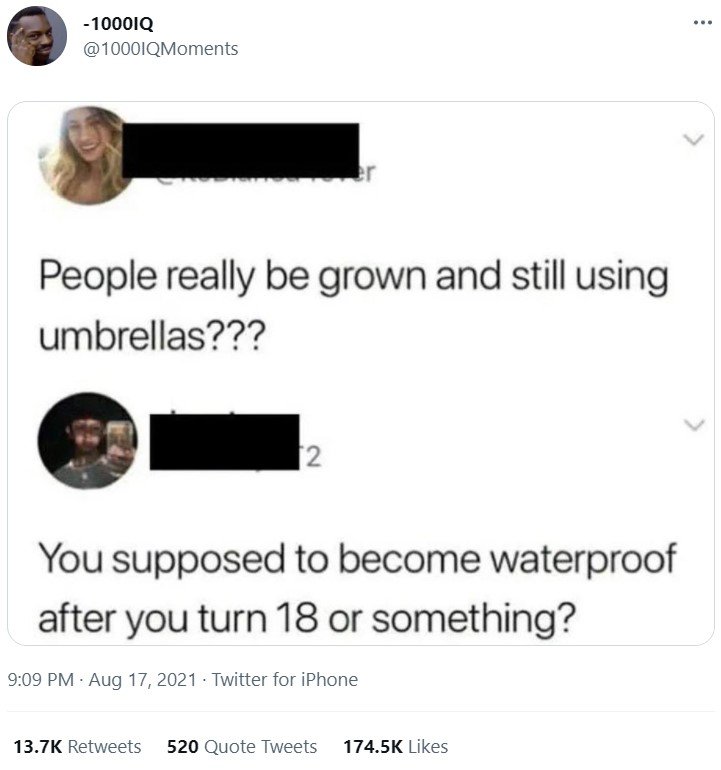The image size is (721, 770).
Task: View the 520 Quote Tweets list
Action: coord(242,746)
